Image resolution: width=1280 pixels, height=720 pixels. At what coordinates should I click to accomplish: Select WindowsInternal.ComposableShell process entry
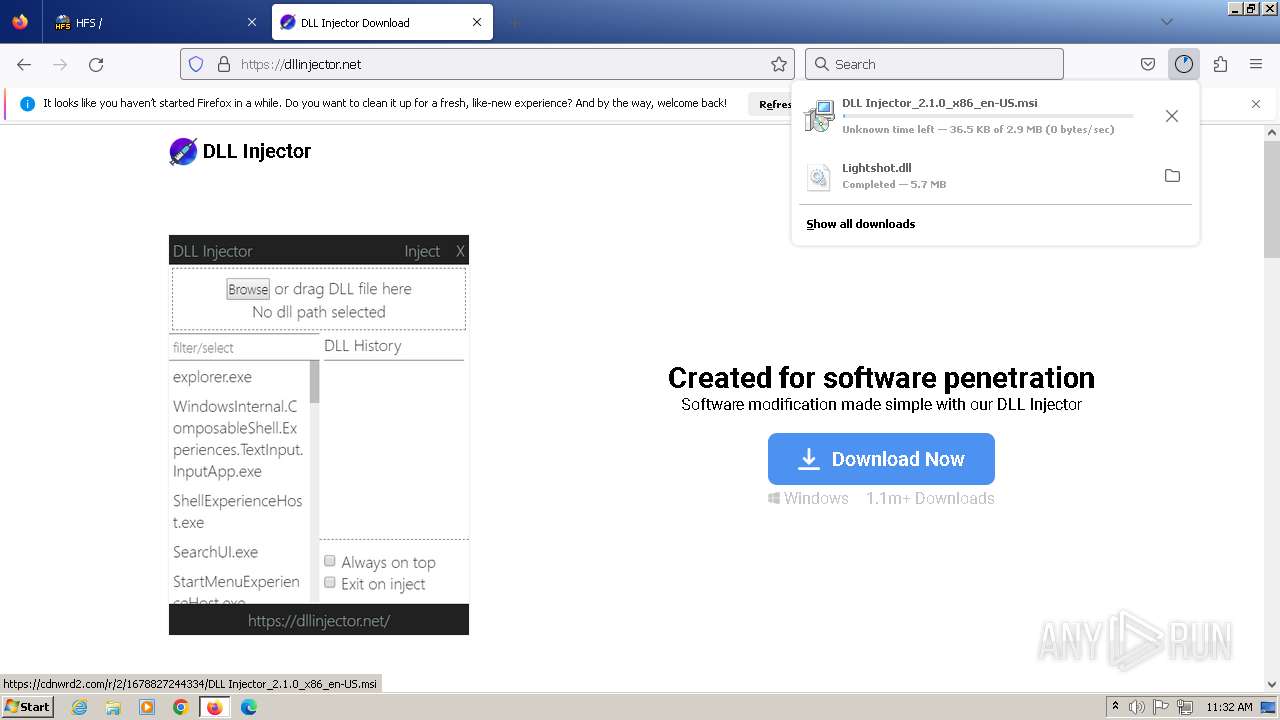[x=238, y=439]
